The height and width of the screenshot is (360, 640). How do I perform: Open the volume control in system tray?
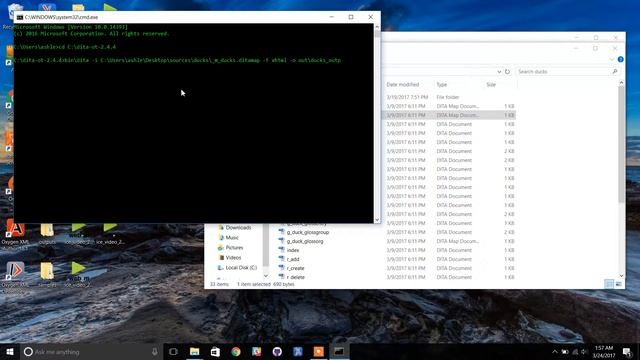click(x=584, y=351)
